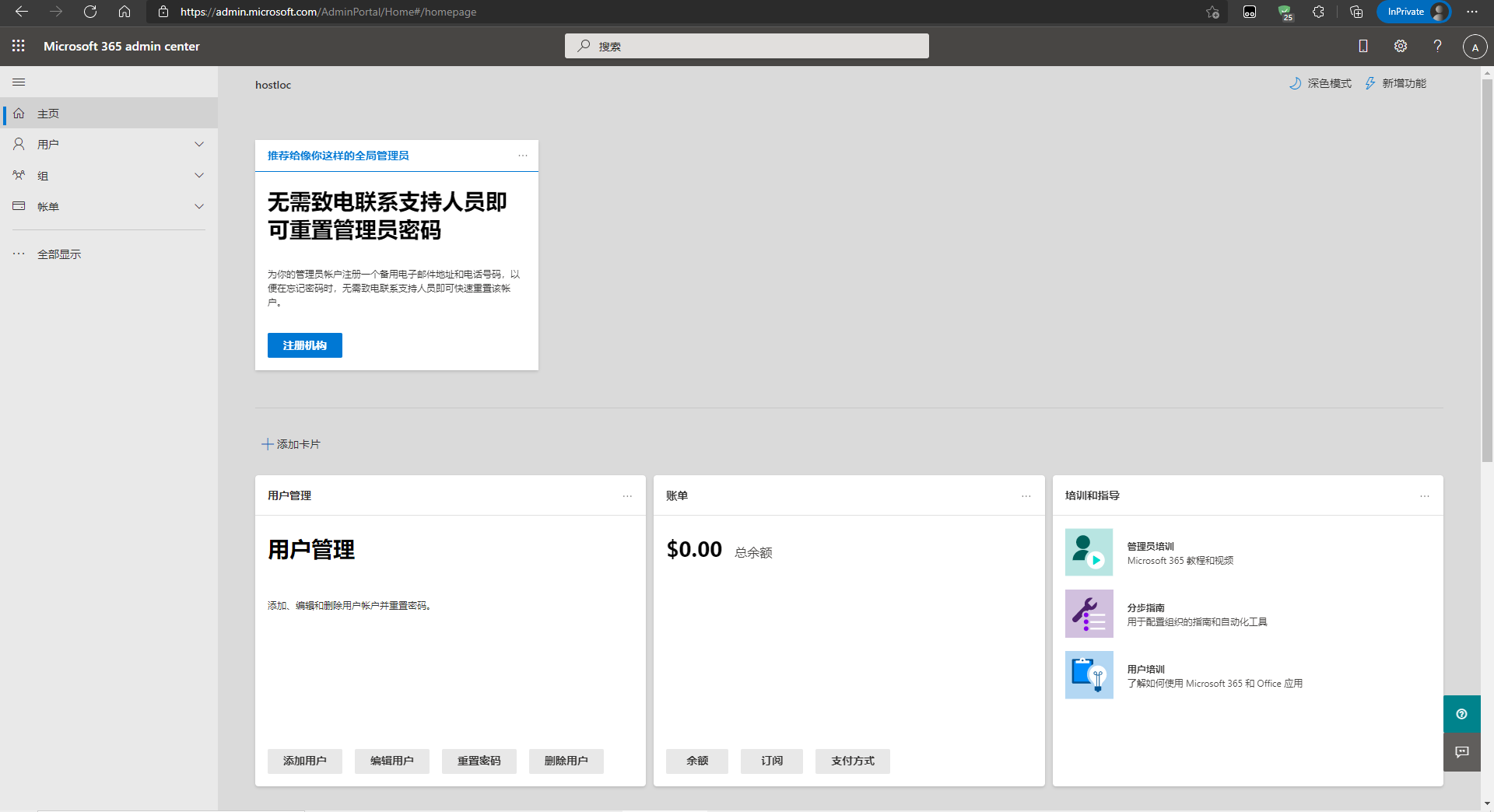Open the shield extension icon with 25 badge
The image size is (1494, 812).
1285,12
